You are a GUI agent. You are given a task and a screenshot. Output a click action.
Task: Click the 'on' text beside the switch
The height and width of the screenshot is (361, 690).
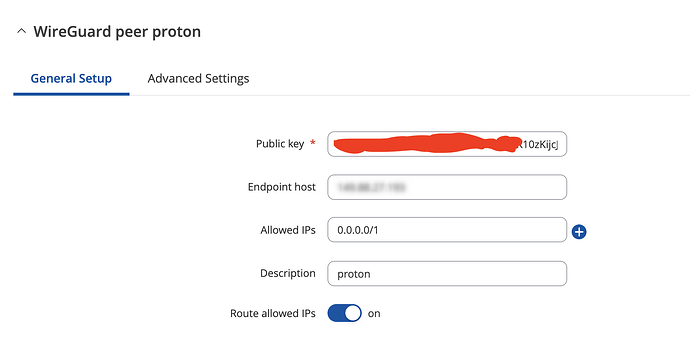click(374, 313)
